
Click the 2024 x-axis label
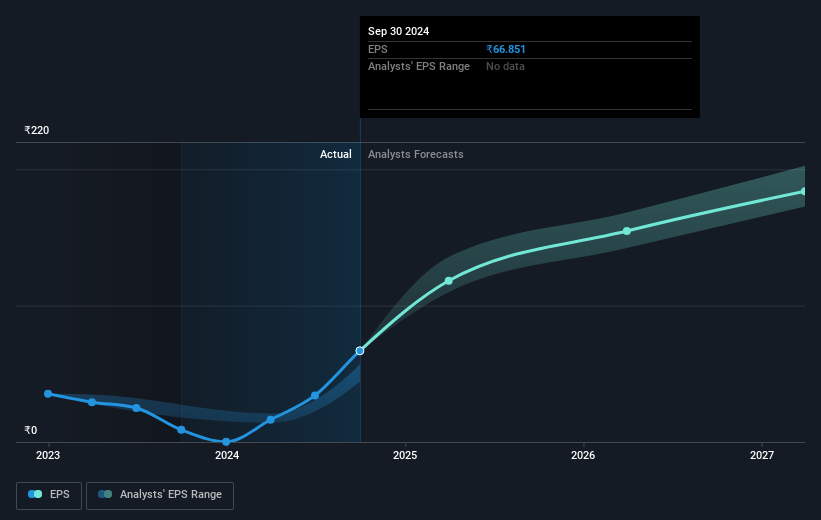click(x=227, y=456)
